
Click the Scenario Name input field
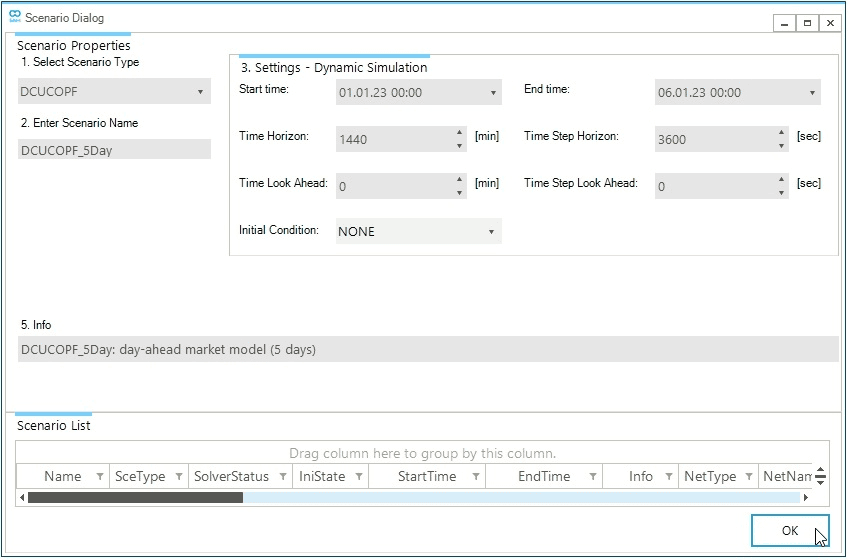(x=114, y=149)
